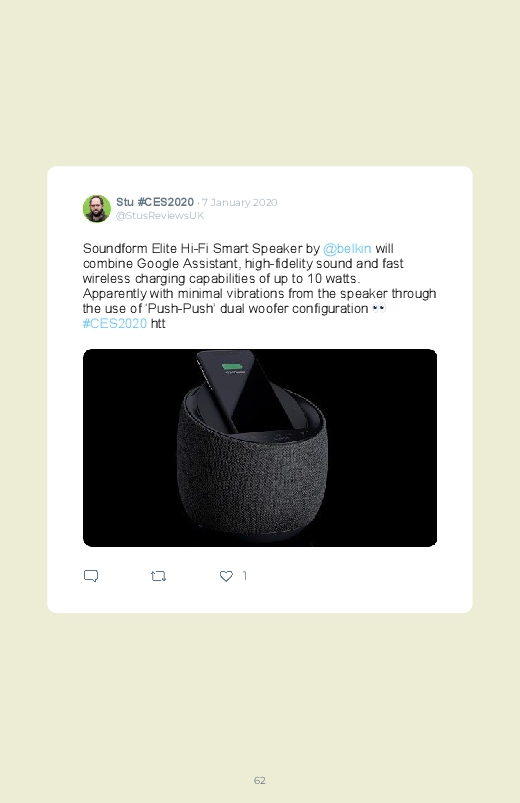Open the @belkin mention link
The image size is (520, 803).
(x=347, y=249)
